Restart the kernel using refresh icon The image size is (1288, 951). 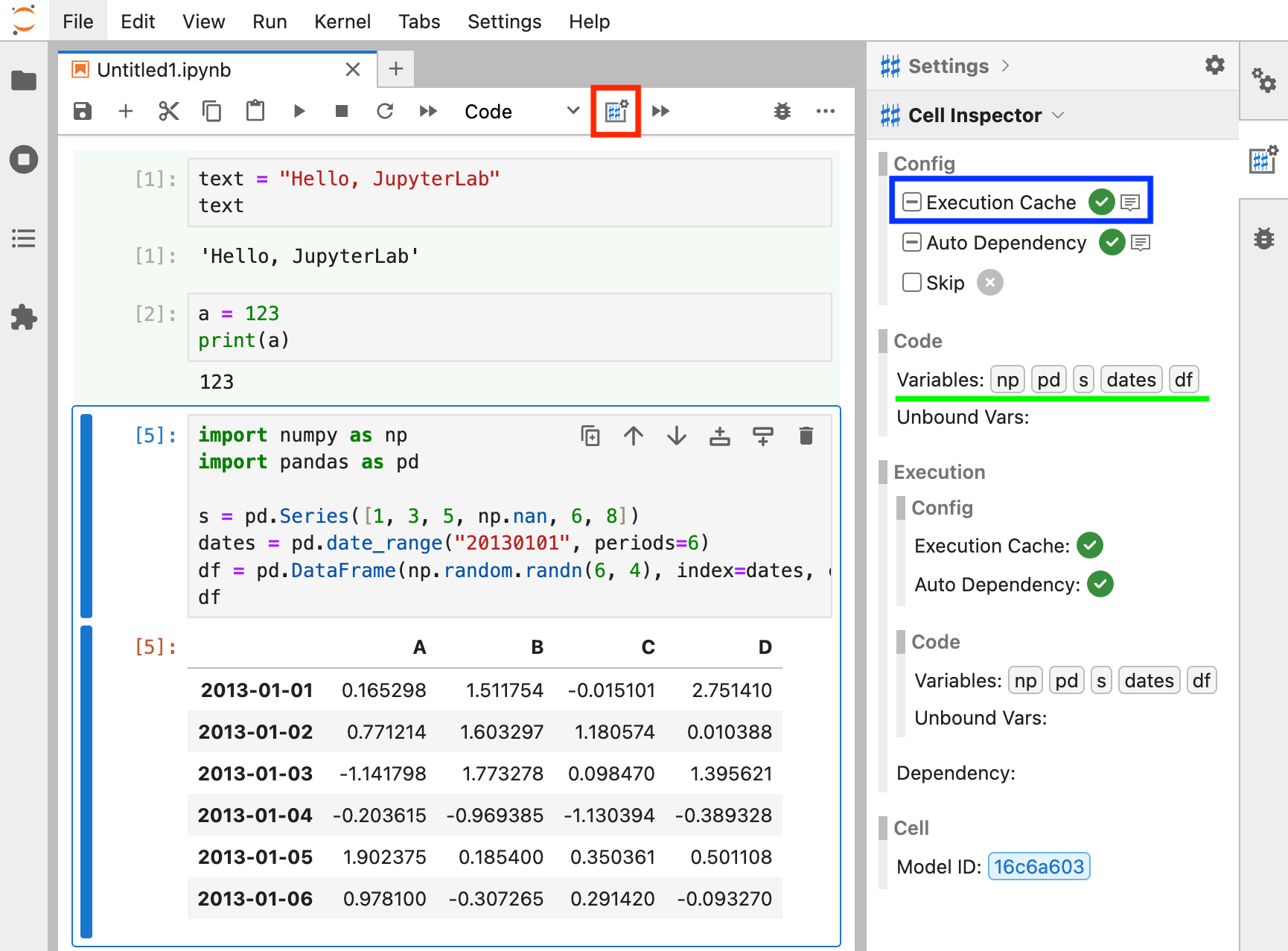click(x=385, y=112)
